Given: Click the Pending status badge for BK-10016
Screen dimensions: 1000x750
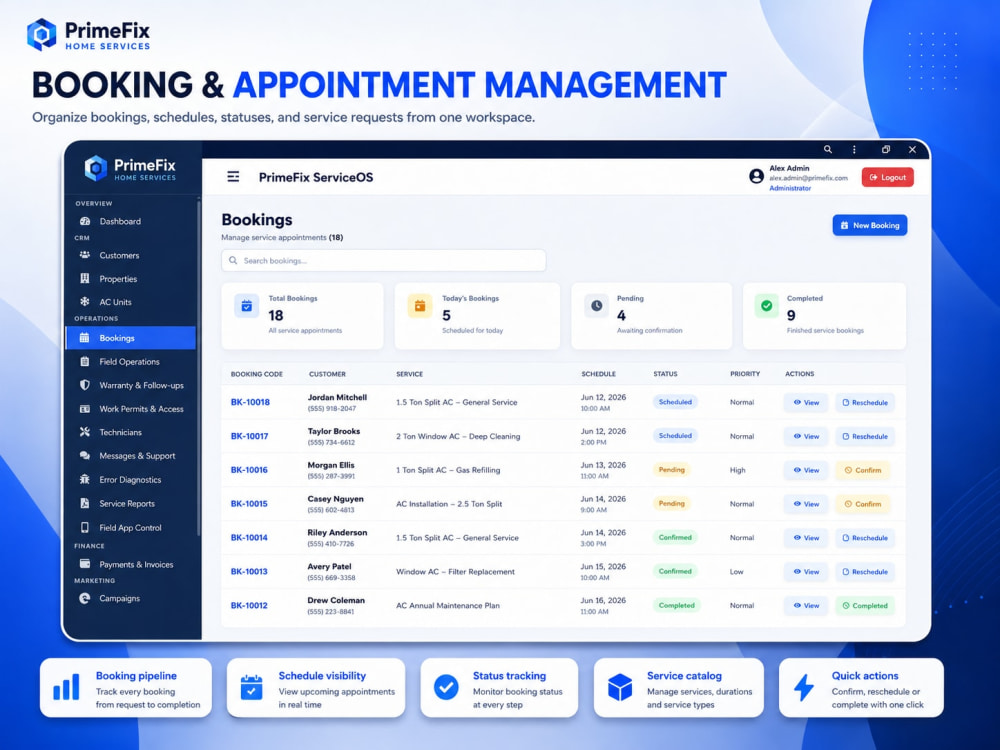Looking at the screenshot, I should coord(672,469).
